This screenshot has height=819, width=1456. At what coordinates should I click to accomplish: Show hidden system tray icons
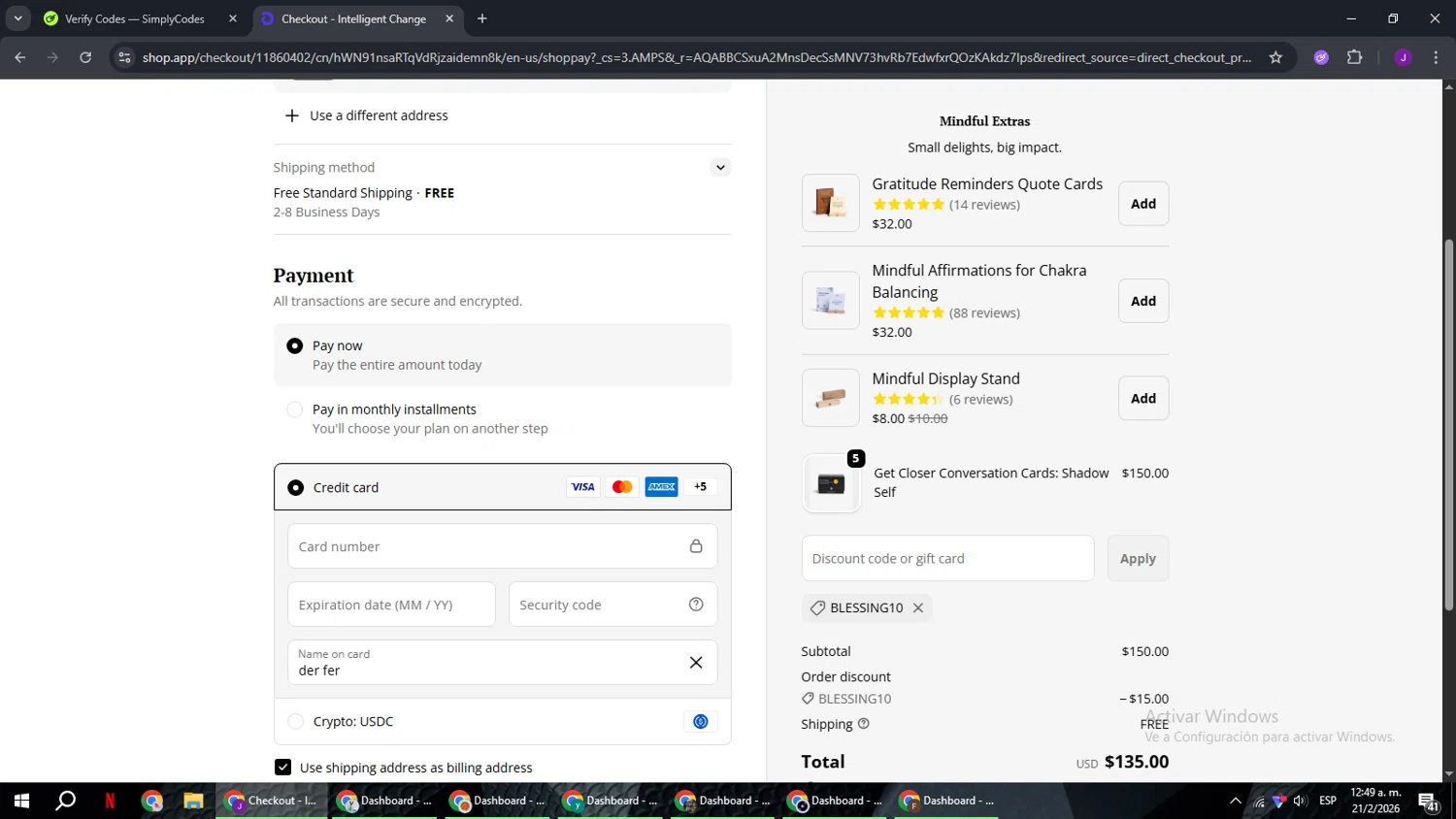pos(1235,801)
